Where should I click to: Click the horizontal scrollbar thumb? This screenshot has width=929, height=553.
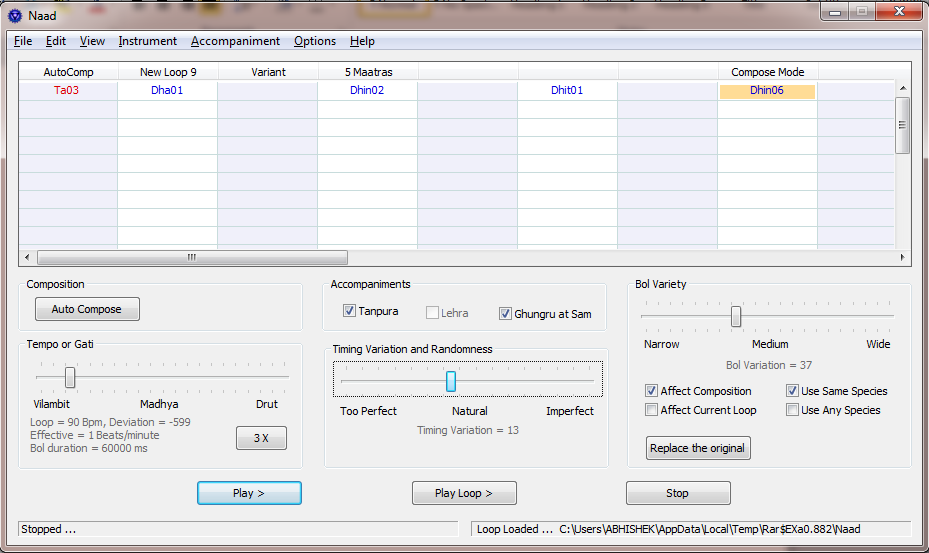click(193, 257)
